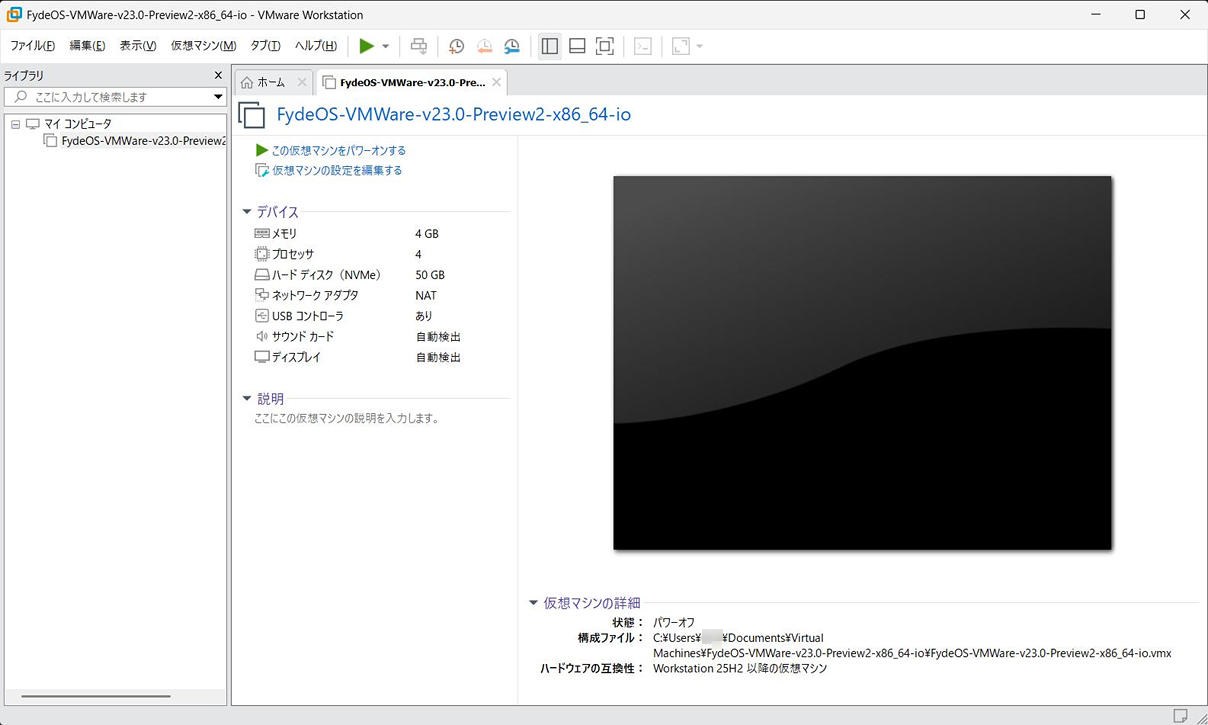Click the message log icon in the status bar
This screenshot has height=725, width=1208.
[1180, 715]
